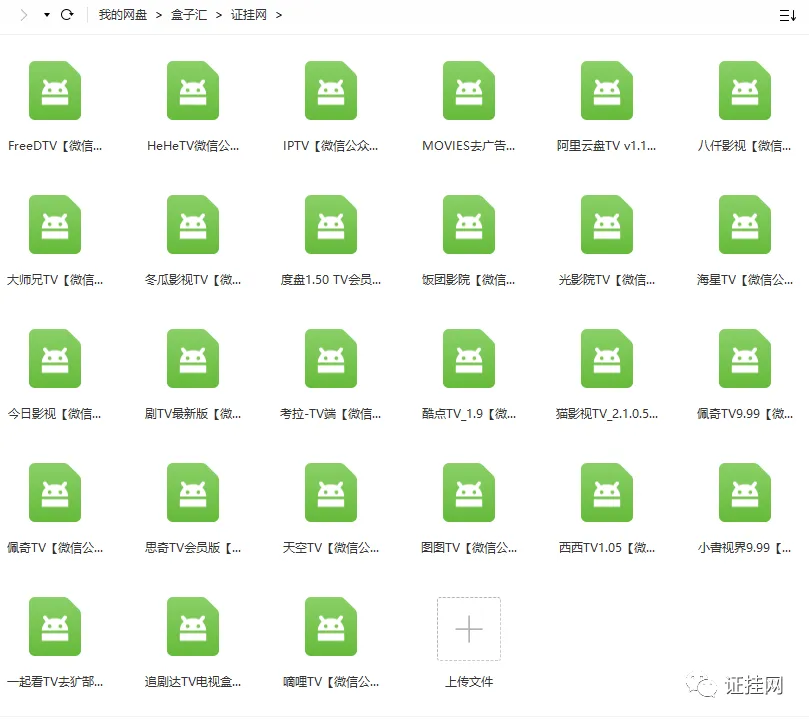This screenshot has width=809, height=720.
Task: Open the 嘀哩TV APK file icon
Action: click(331, 627)
